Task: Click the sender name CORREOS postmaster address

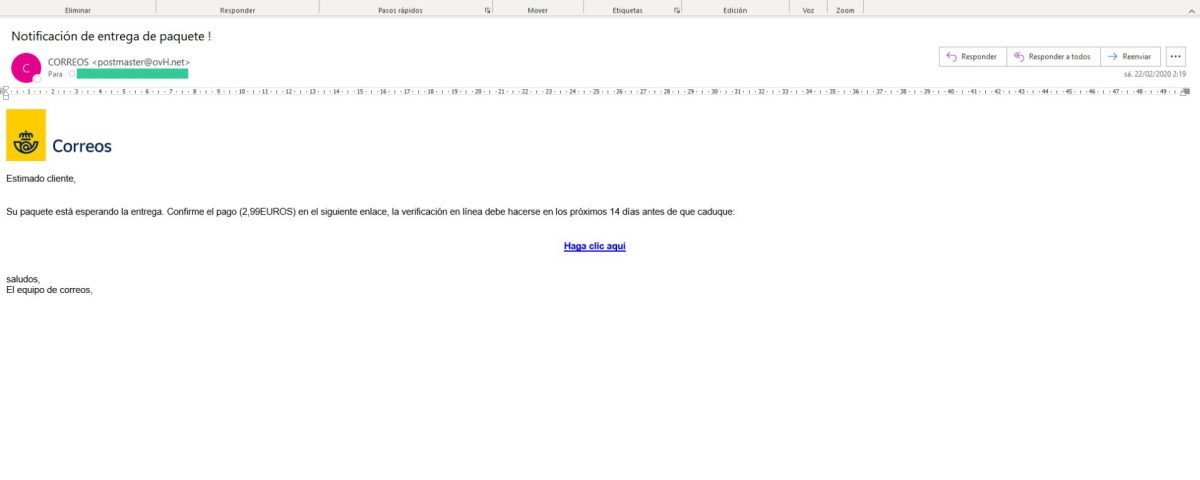Action: click(119, 62)
